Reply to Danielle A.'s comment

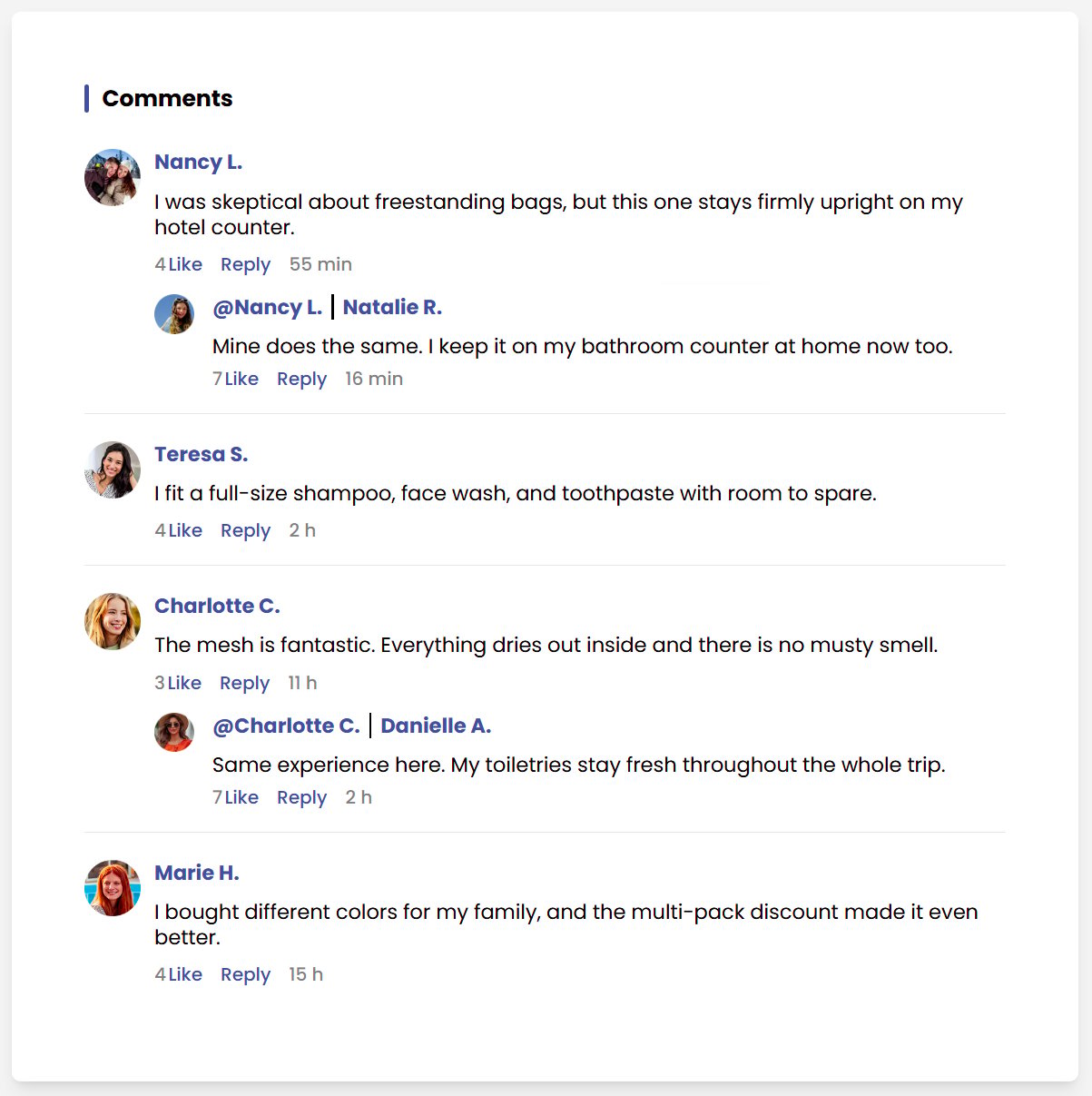(301, 797)
